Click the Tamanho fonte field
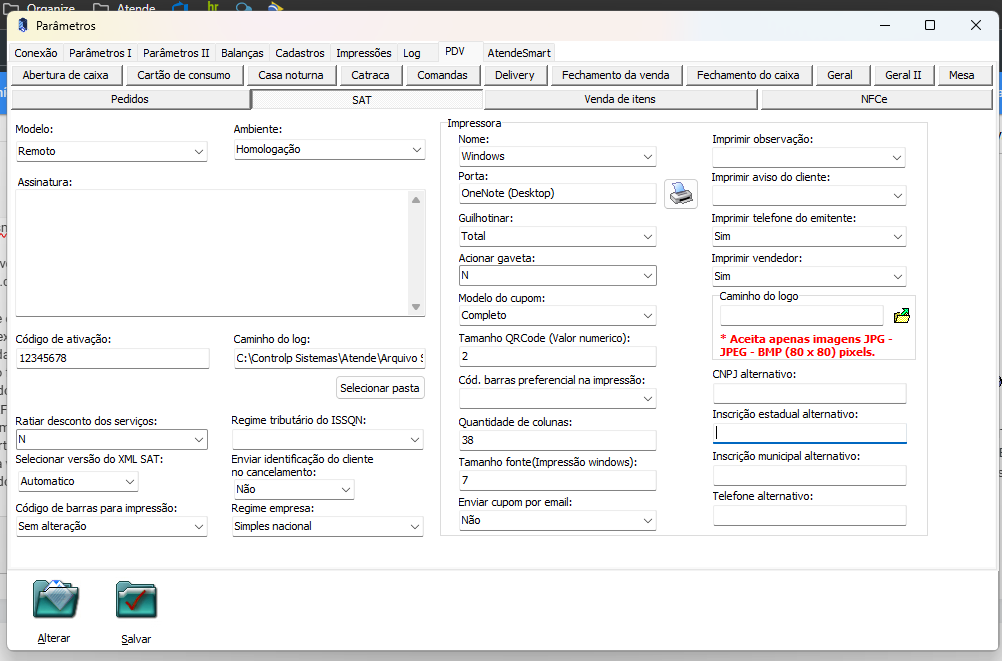Screen dimensions: 1002x661 [x=557, y=480]
